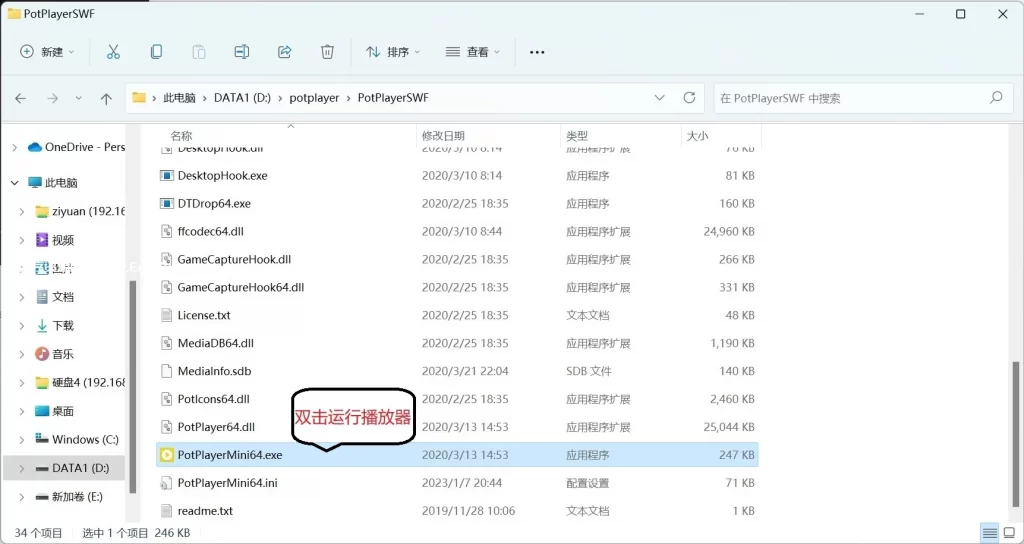Click the search box for PotPlayerSWF
The width and height of the screenshot is (1024, 544).
click(850, 98)
